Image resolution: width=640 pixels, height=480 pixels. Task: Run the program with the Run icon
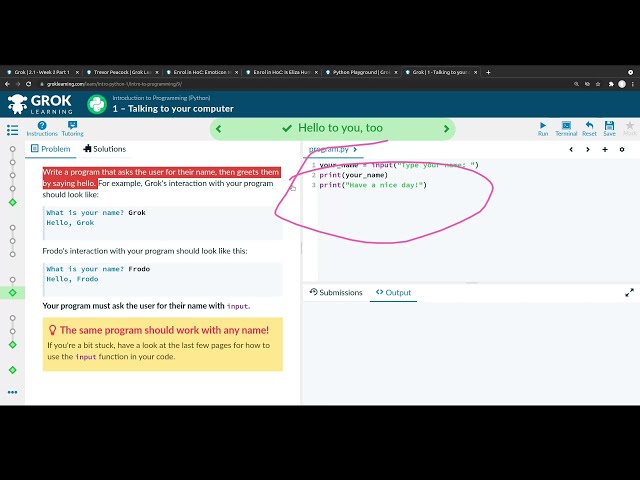tap(542, 129)
